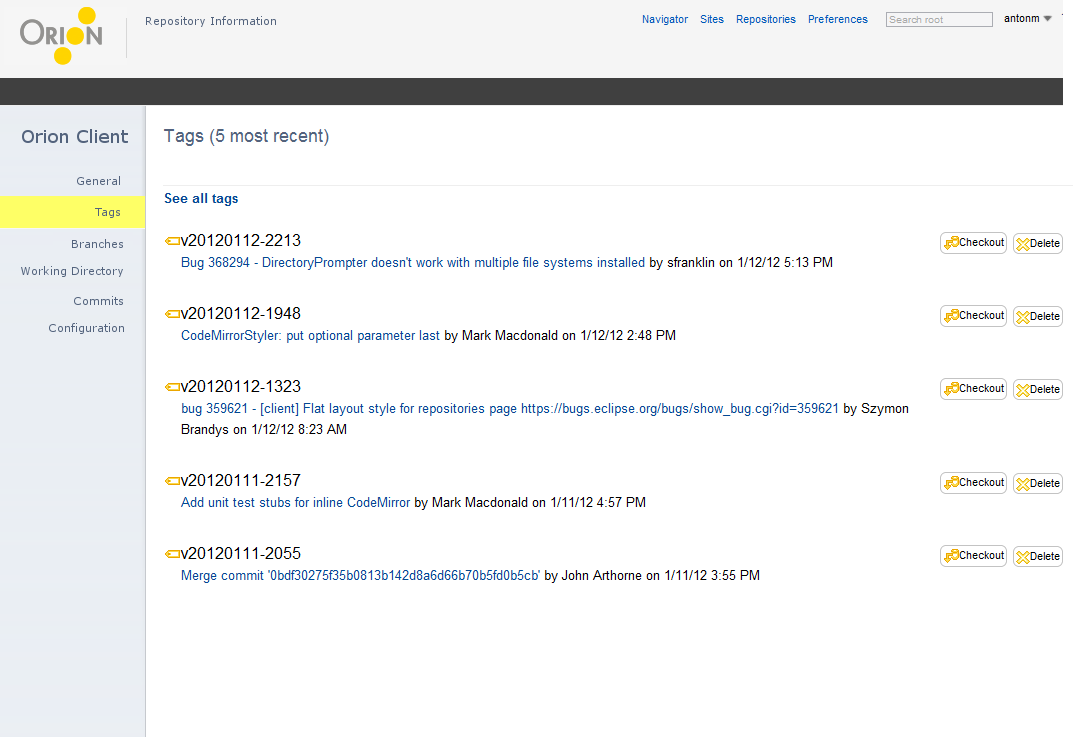Click tag name v20120112-1323
The width and height of the screenshot is (1073, 737).
(241, 387)
